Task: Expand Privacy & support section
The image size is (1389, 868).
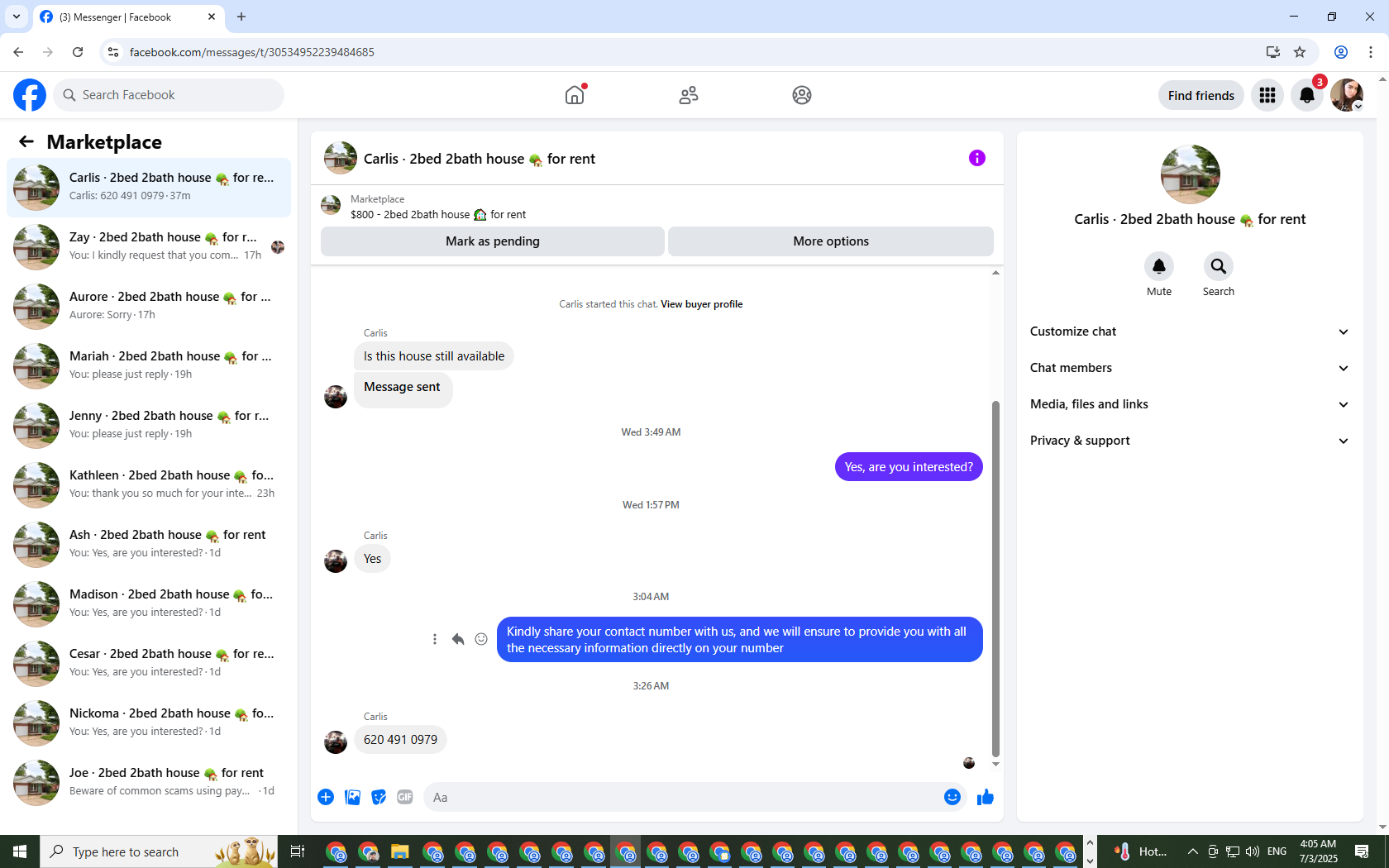Action: [1190, 441]
